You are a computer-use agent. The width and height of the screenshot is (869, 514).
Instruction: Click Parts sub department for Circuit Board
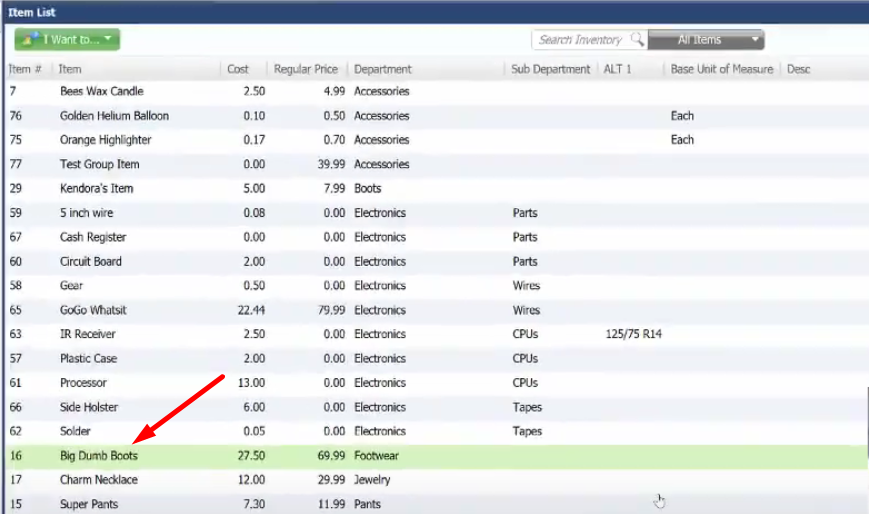tap(525, 261)
